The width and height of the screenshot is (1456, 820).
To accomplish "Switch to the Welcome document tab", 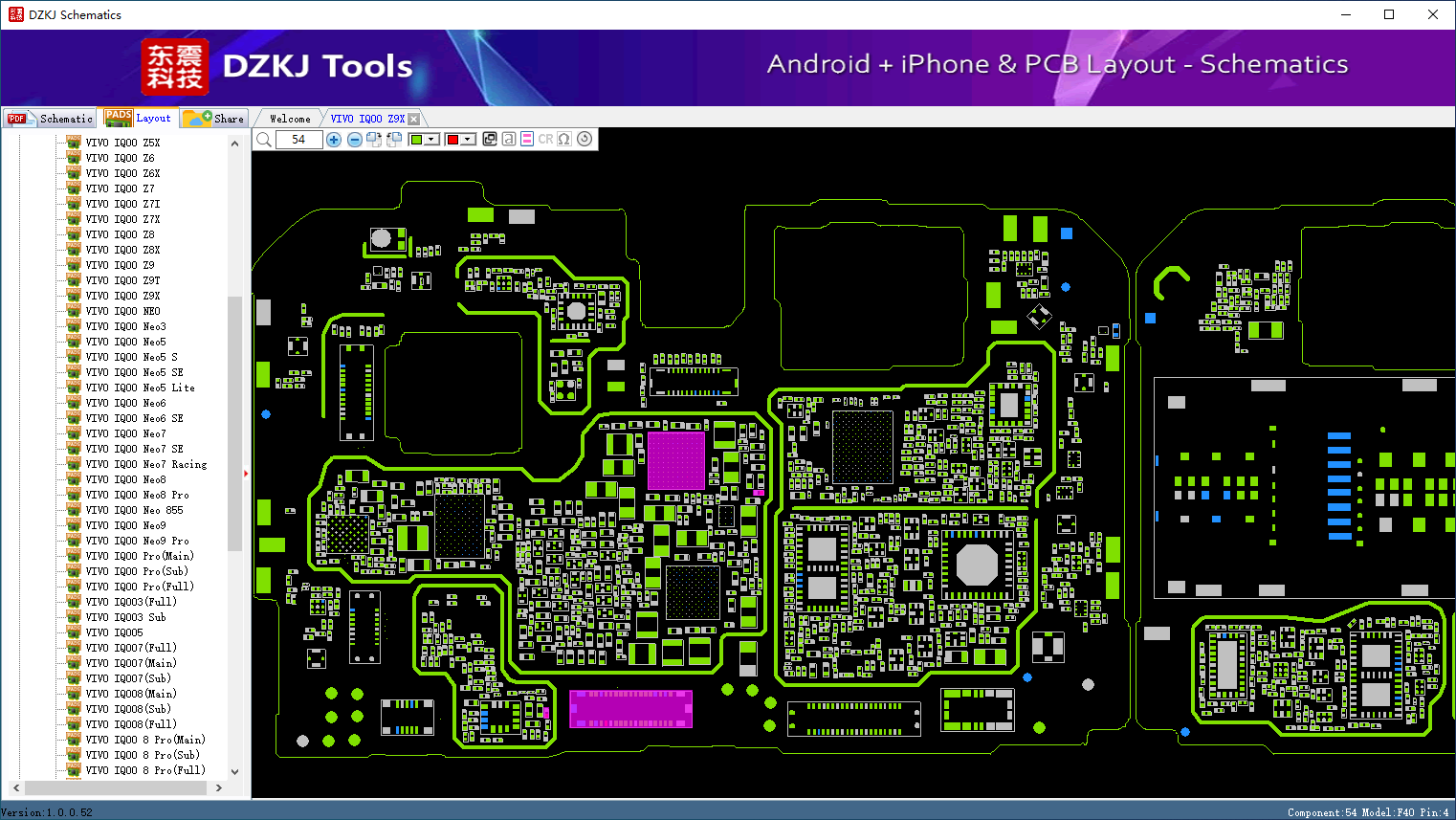I will [290, 119].
